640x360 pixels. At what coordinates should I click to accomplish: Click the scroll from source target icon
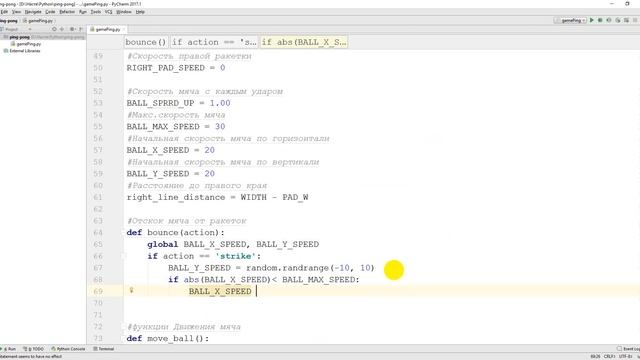tap(54, 29)
